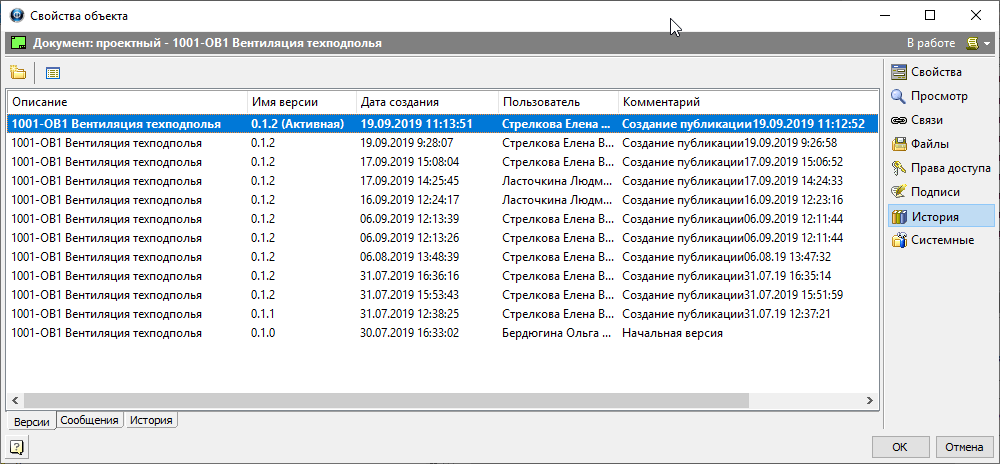Click the help icon in the bottom-left corner
The width and height of the screenshot is (1000, 464).
click(17, 447)
